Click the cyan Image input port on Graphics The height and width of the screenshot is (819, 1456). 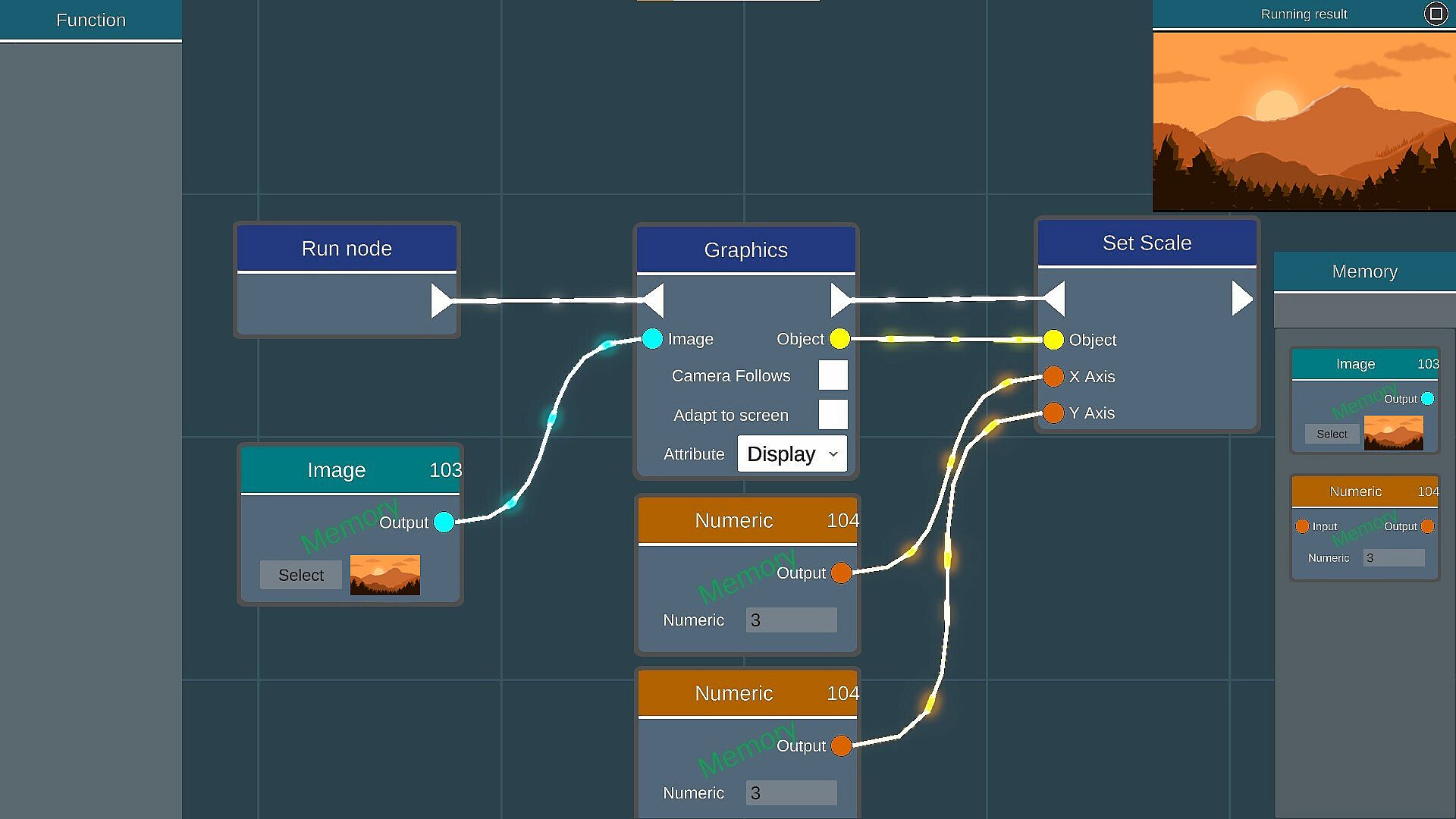pyautogui.click(x=652, y=339)
